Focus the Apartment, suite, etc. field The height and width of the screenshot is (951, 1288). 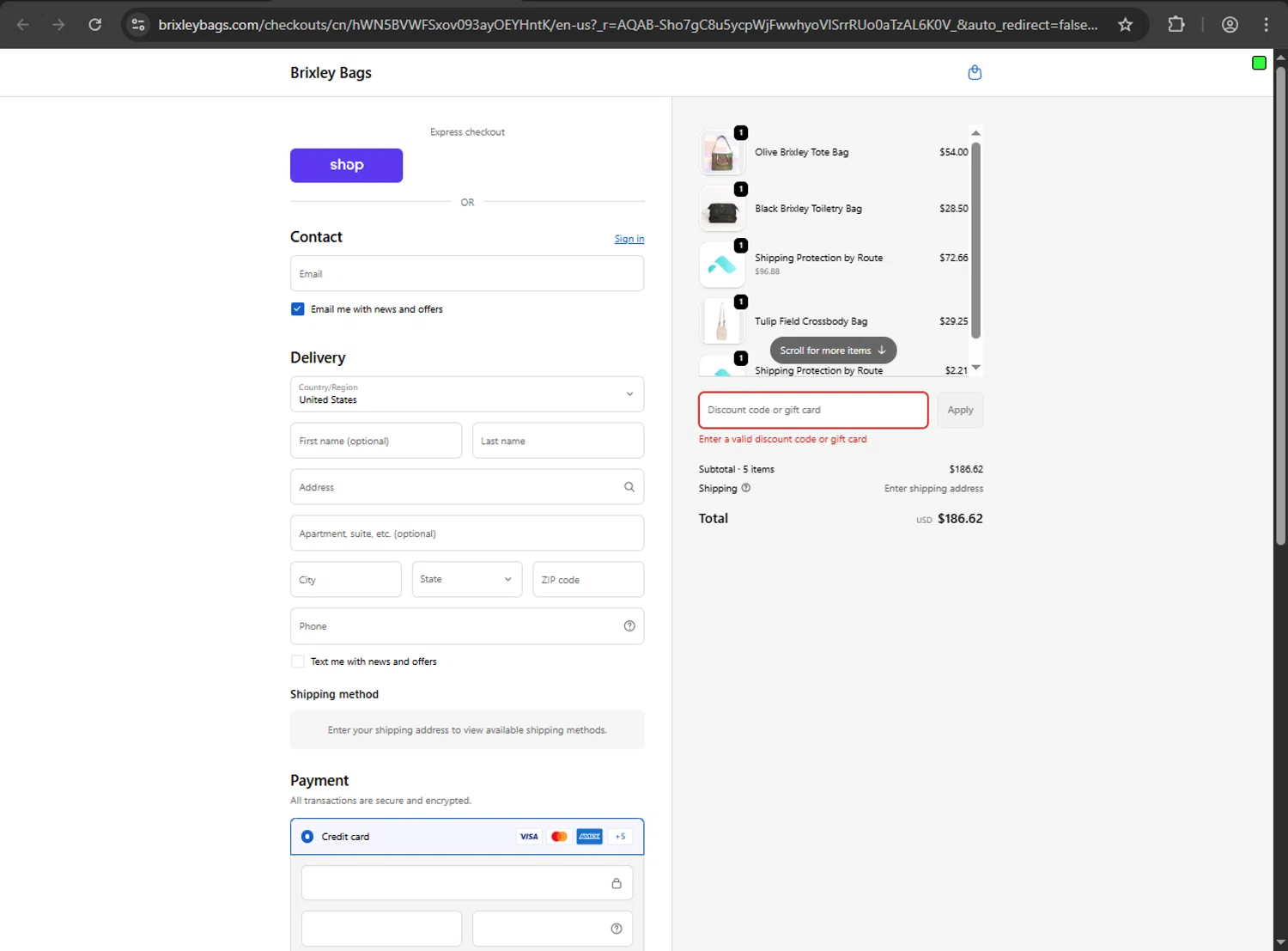pos(467,533)
